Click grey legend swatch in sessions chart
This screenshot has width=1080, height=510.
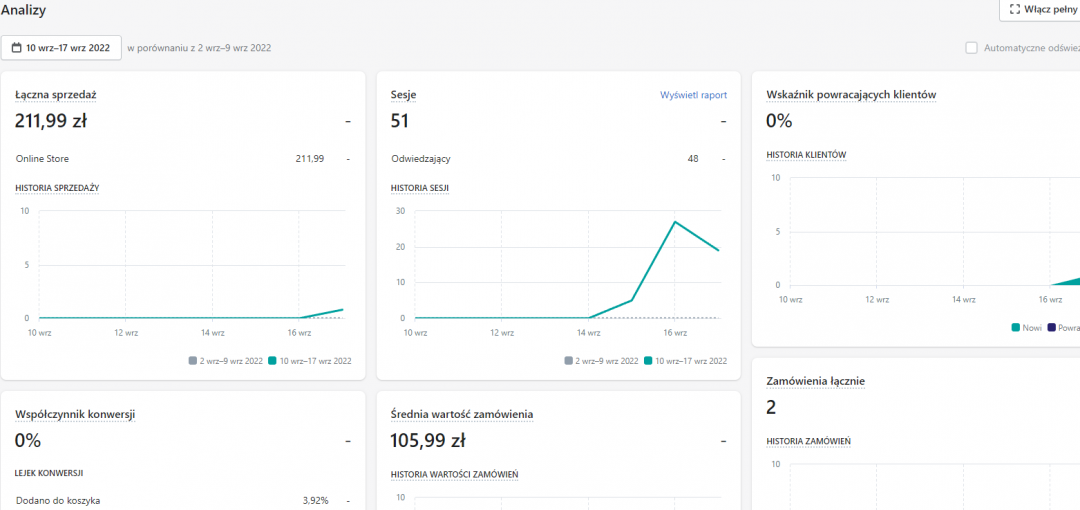569,361
